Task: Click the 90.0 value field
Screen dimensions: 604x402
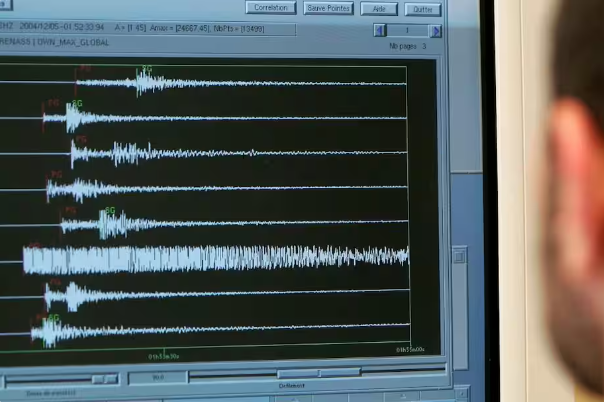Action: click(x=158, y=377)
